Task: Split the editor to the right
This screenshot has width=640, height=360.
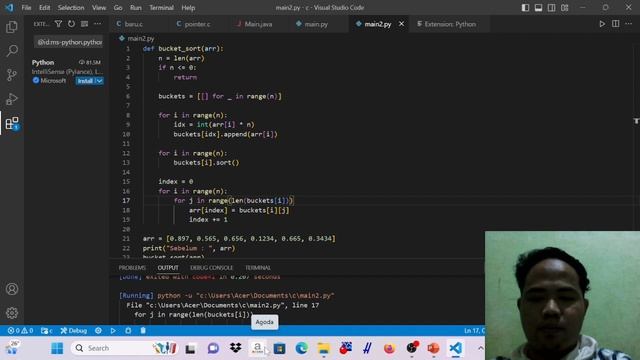Action: click(616, 24)
